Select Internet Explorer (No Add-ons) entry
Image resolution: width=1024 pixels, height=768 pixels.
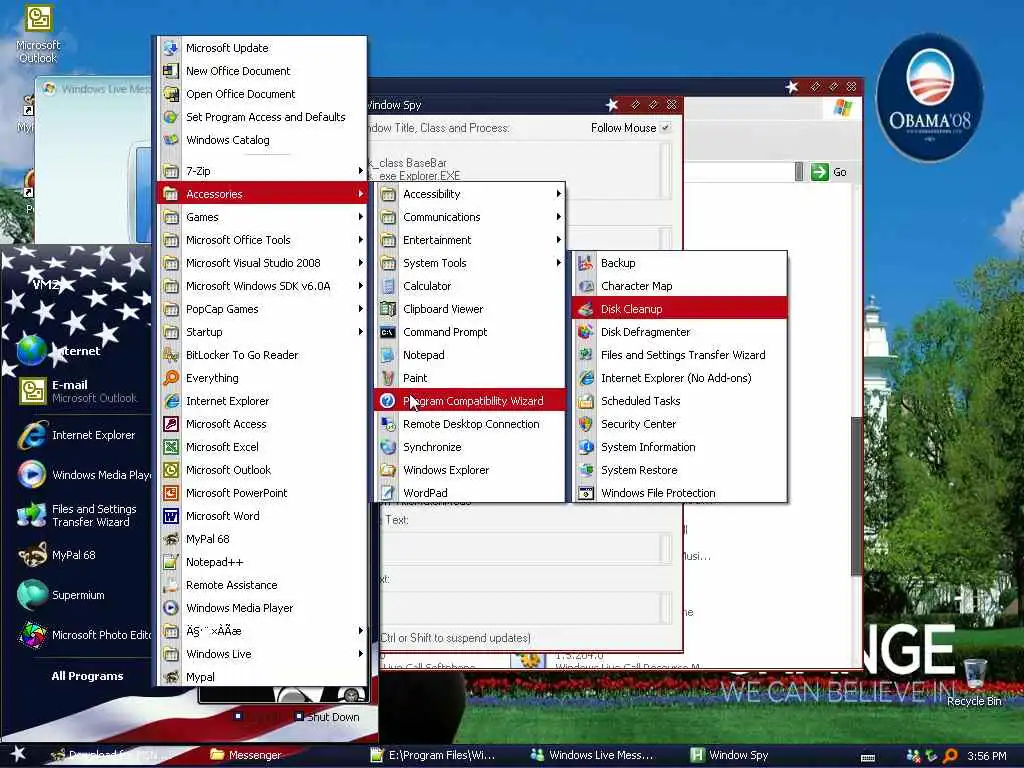[680, 377]
